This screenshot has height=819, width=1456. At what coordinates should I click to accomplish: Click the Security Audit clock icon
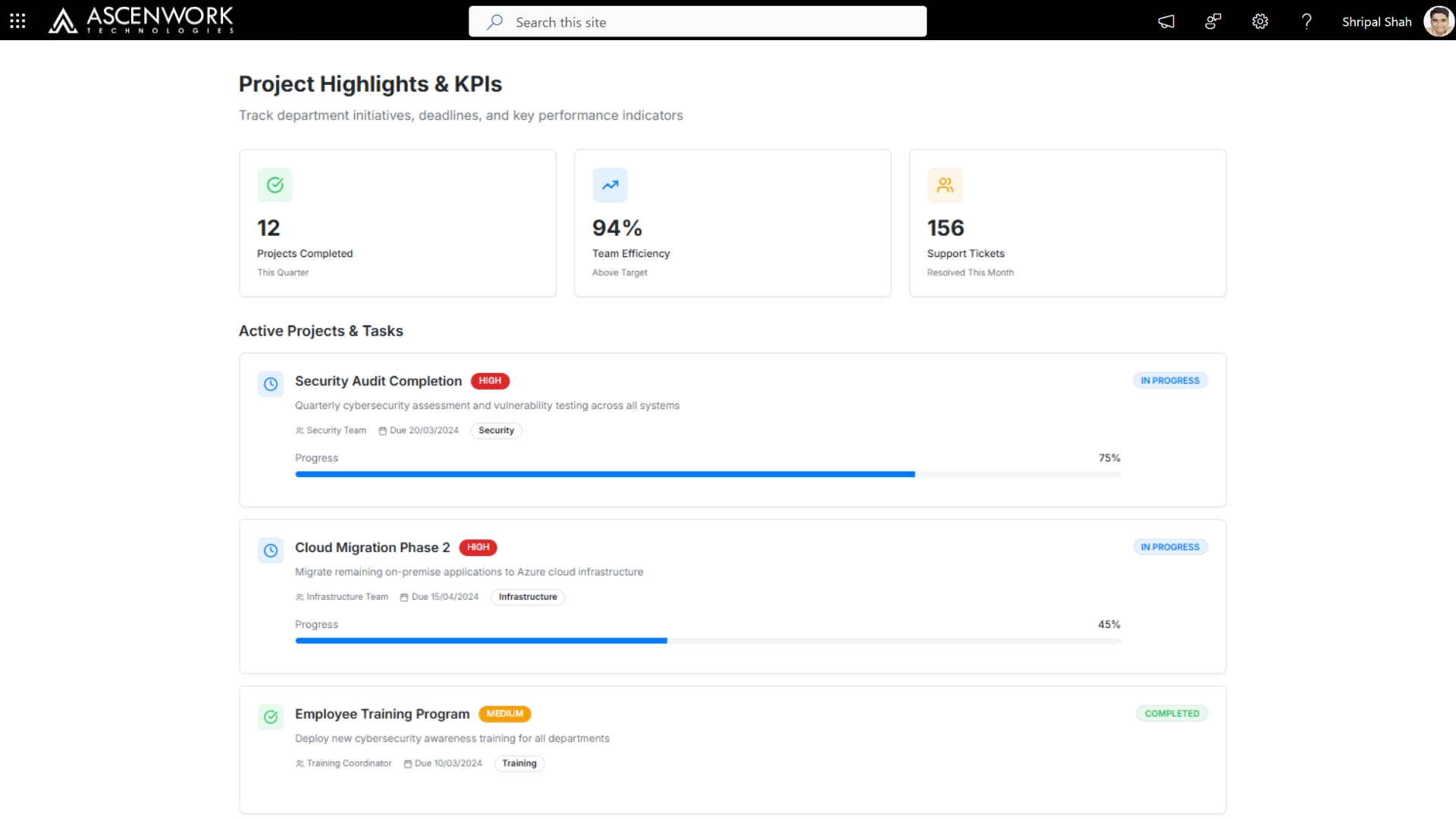(271, 384)
